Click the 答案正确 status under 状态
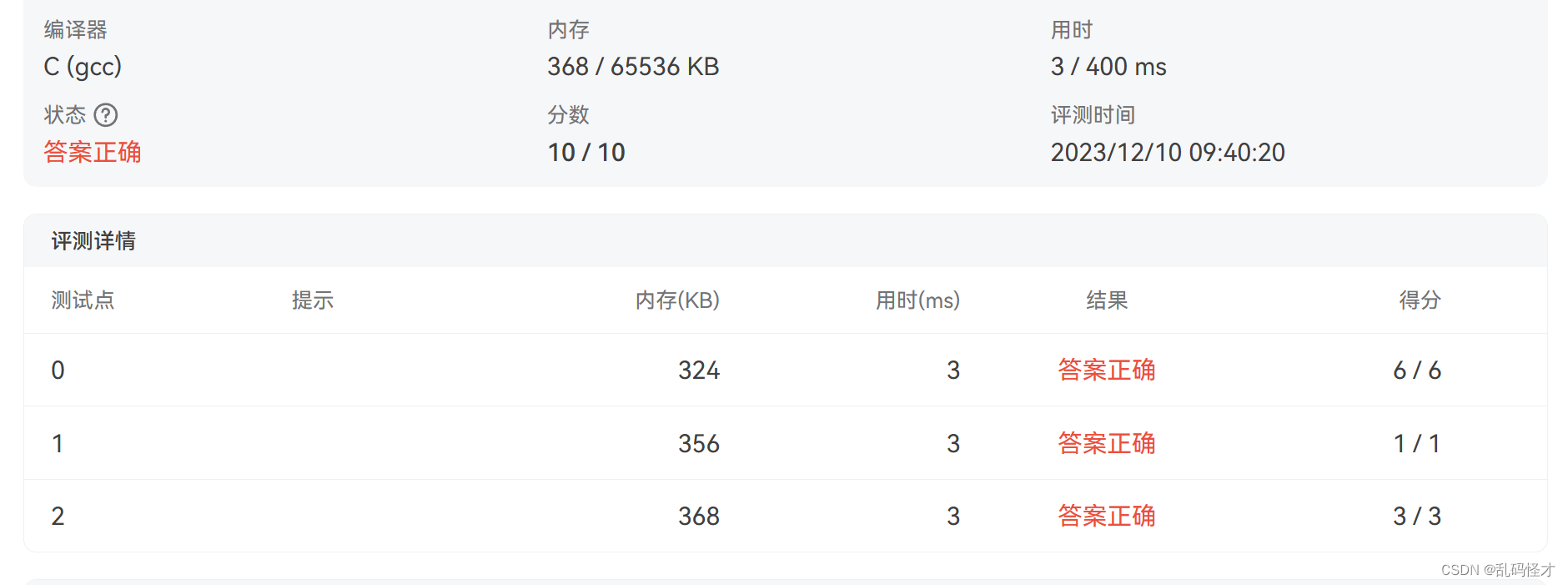This screenshot has width=1568, height=585. coord(92,153)
